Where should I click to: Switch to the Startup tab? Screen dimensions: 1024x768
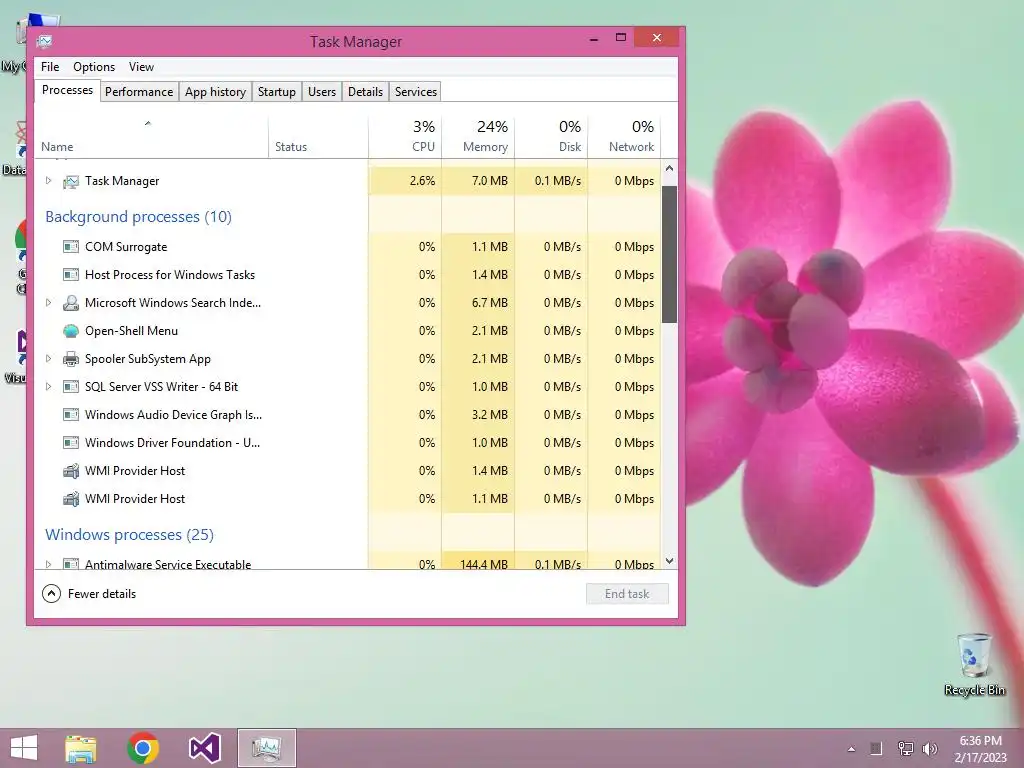[x=276, y=92]
